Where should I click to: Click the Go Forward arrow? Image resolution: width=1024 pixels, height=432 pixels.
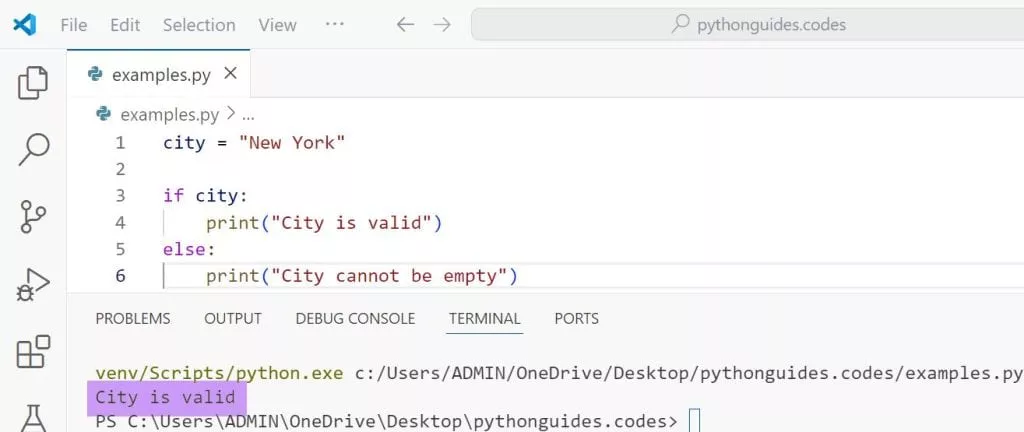coord(442,25)
